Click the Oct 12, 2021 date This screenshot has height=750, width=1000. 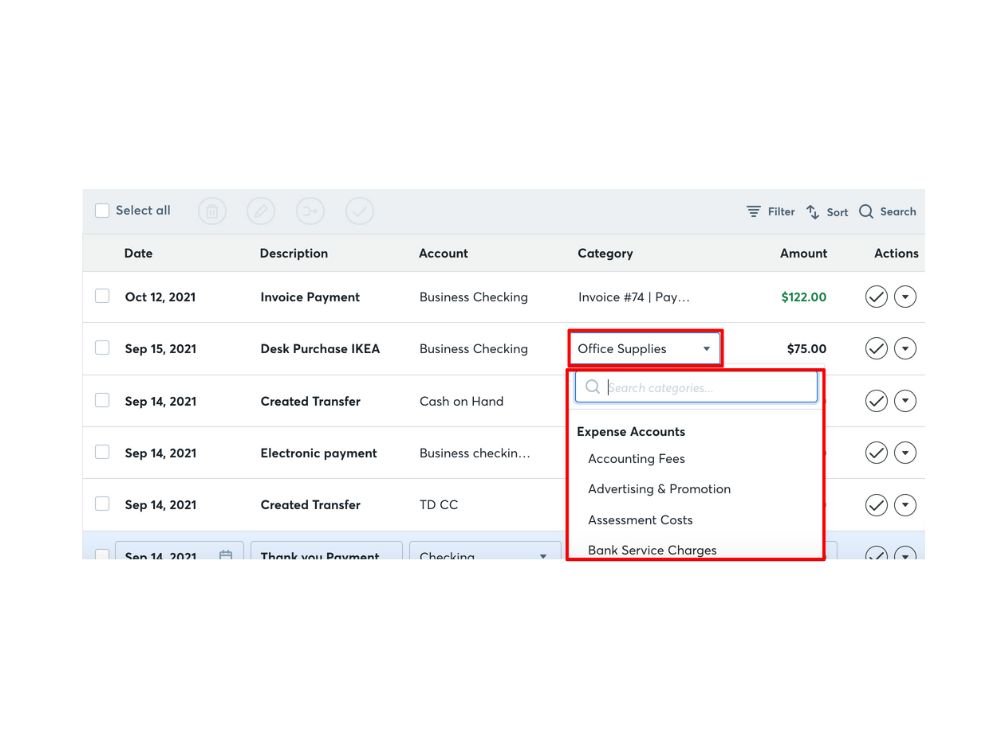pos(161,297)
